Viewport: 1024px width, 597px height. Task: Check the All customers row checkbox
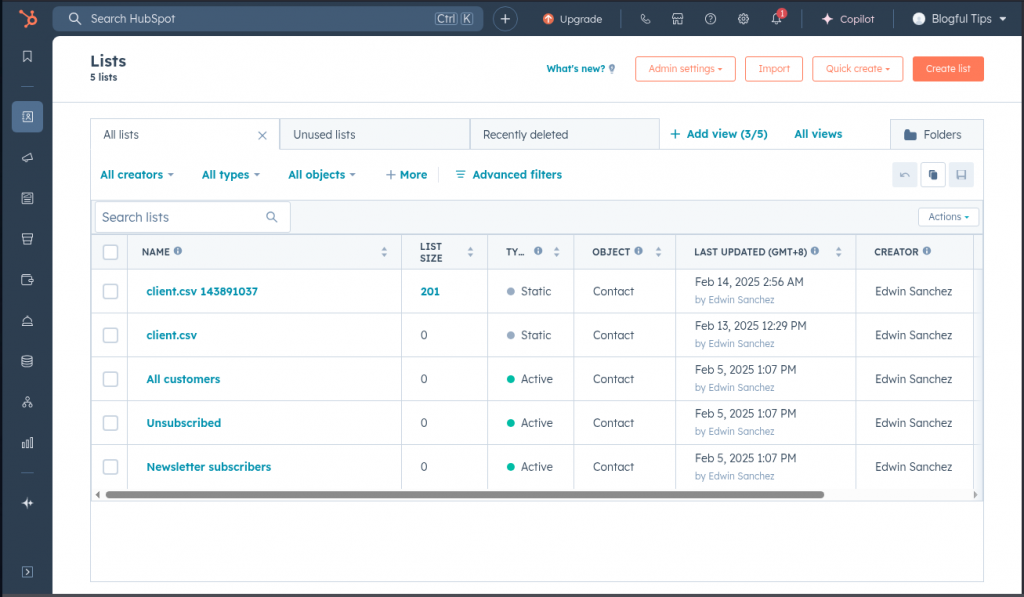coord(110,379)
